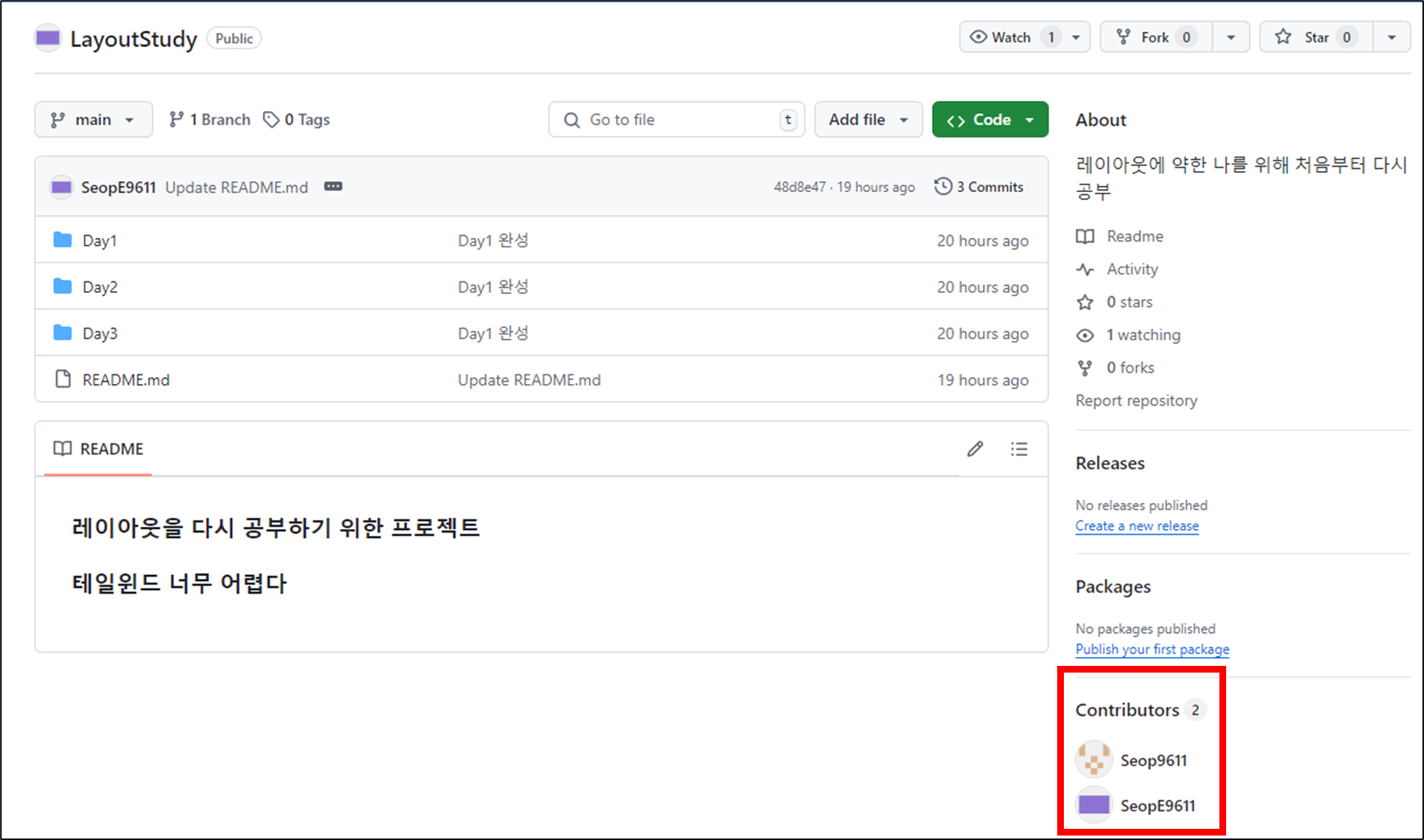Open the 1 watching link
1424x840 pixels.
click(x=1144, y=335)
